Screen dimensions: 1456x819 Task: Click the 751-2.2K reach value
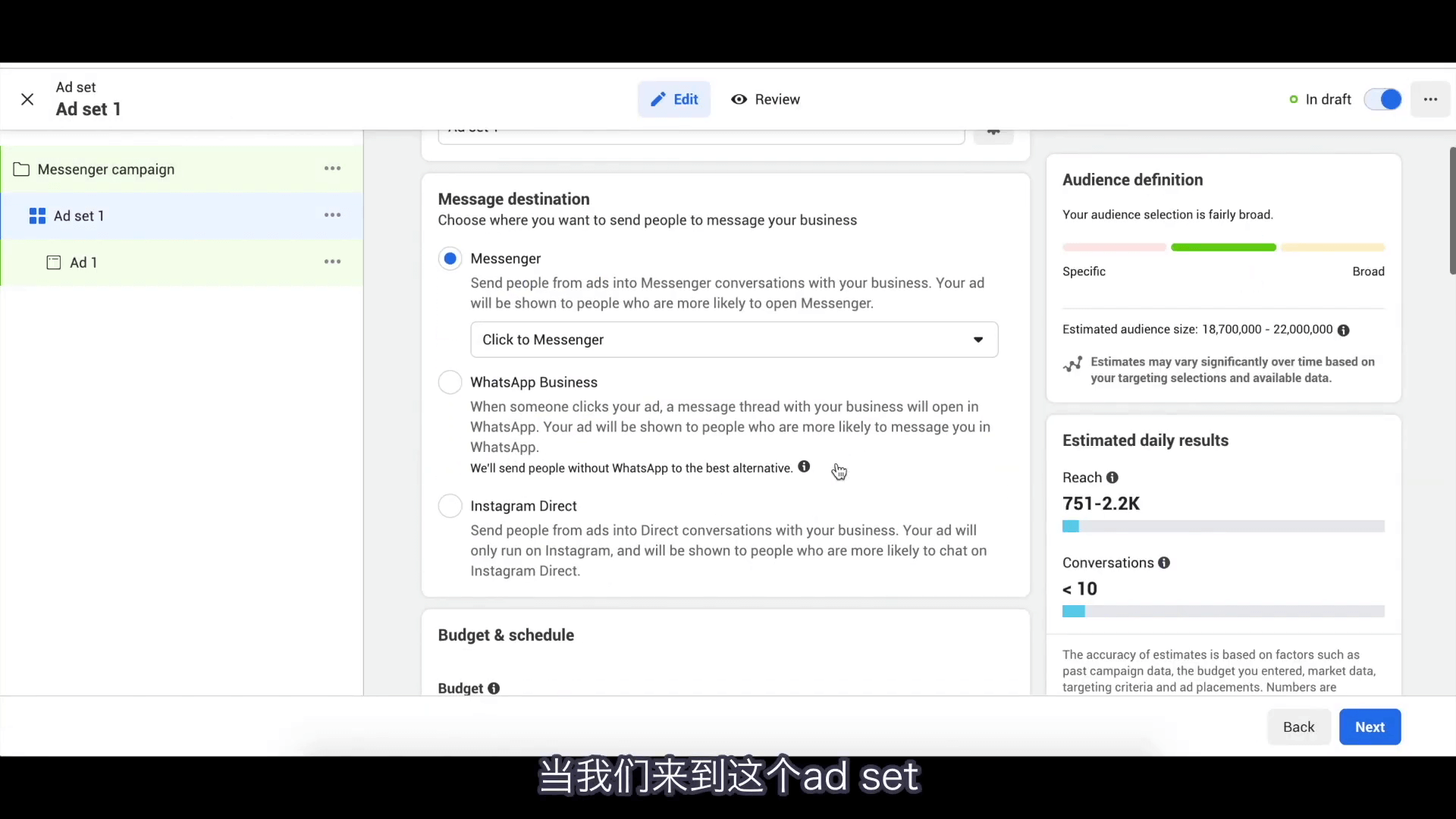point(1101,504)
